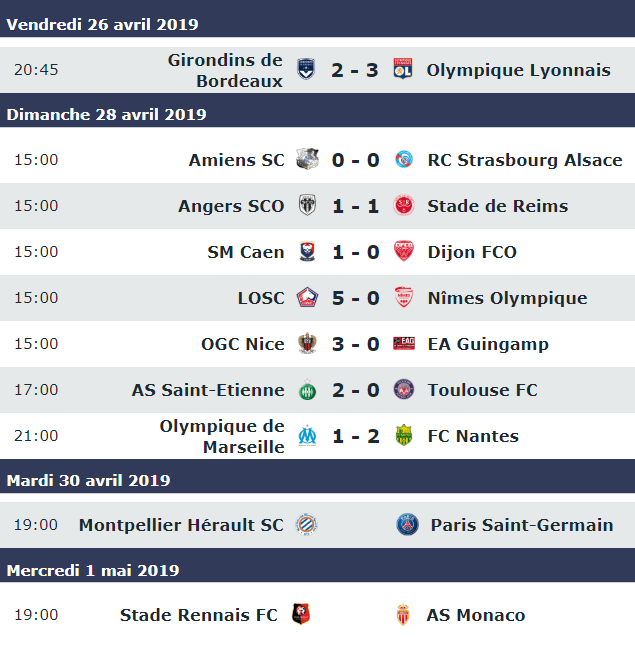Click the Girondins de Bordeaux club crest

(306, 69)
